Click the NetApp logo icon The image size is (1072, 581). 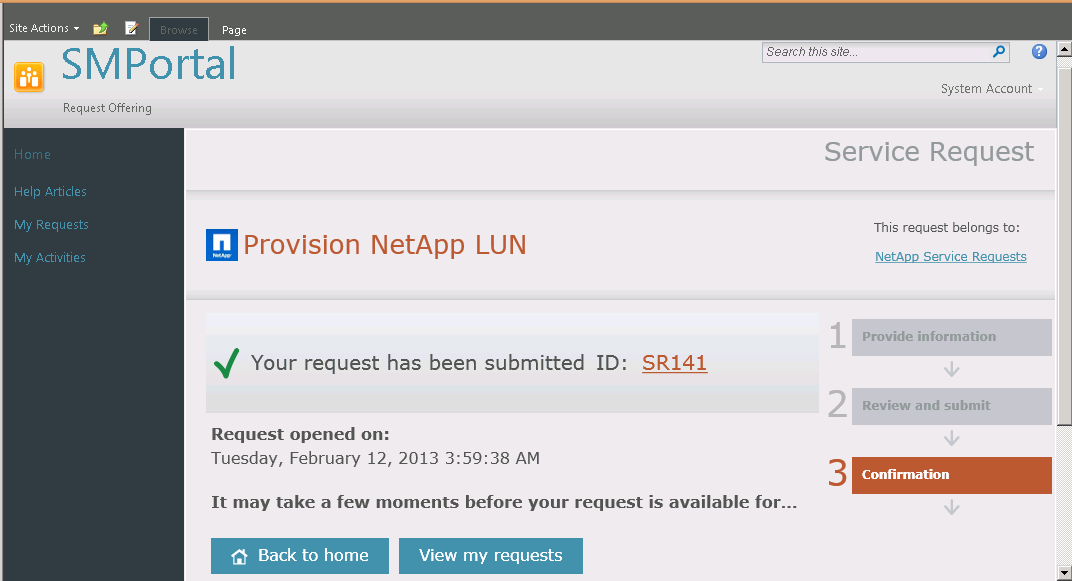click(222, 245)
